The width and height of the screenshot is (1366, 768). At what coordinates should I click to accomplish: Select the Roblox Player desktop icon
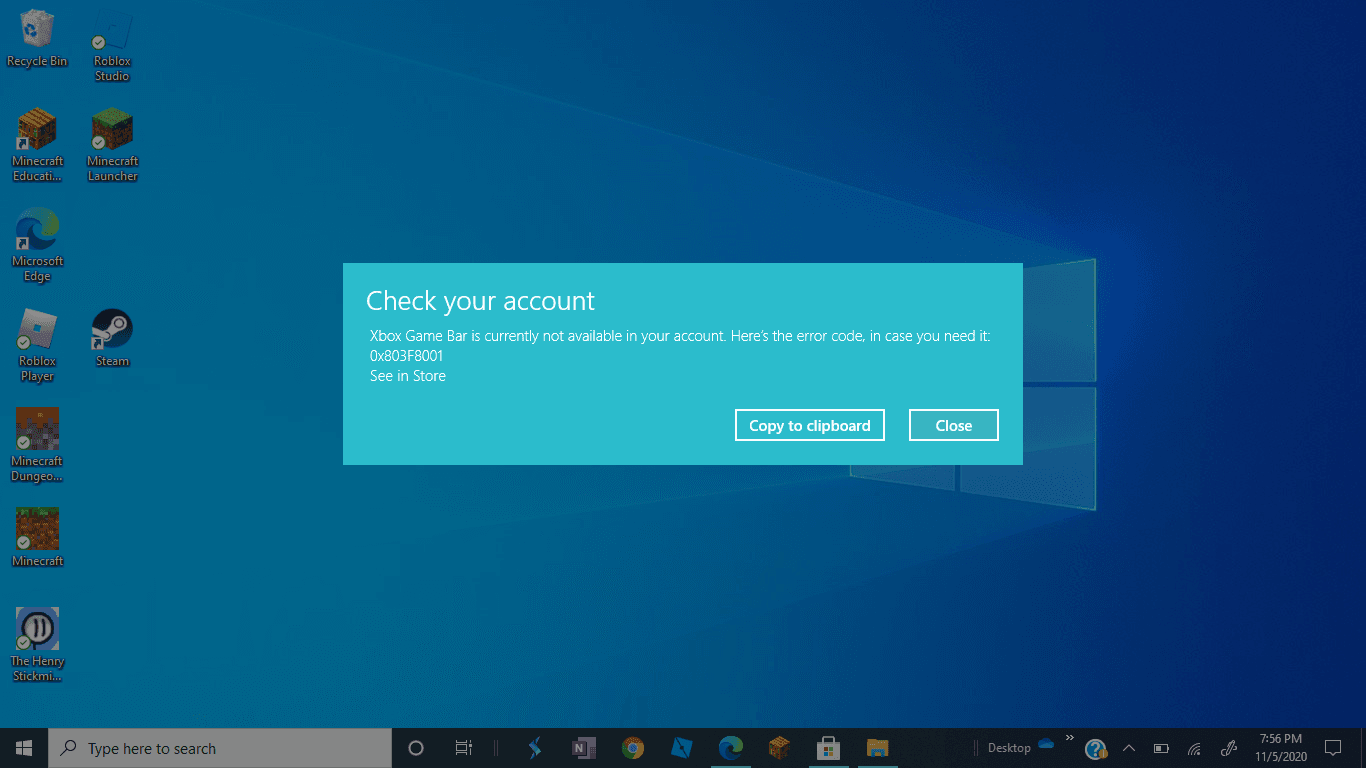coord(37,346)
